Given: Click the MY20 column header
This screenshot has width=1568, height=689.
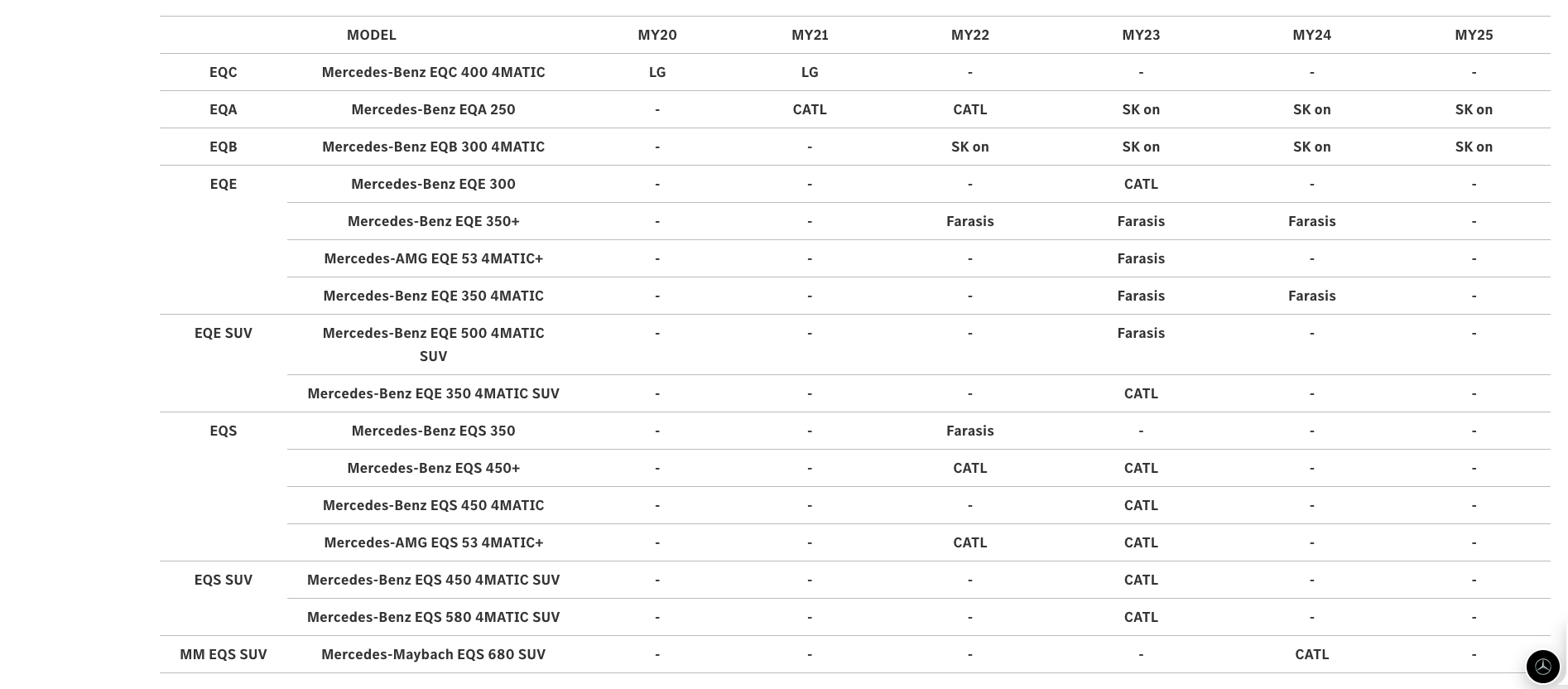Looking at the screenshot, I should click(x=657, y=35).
